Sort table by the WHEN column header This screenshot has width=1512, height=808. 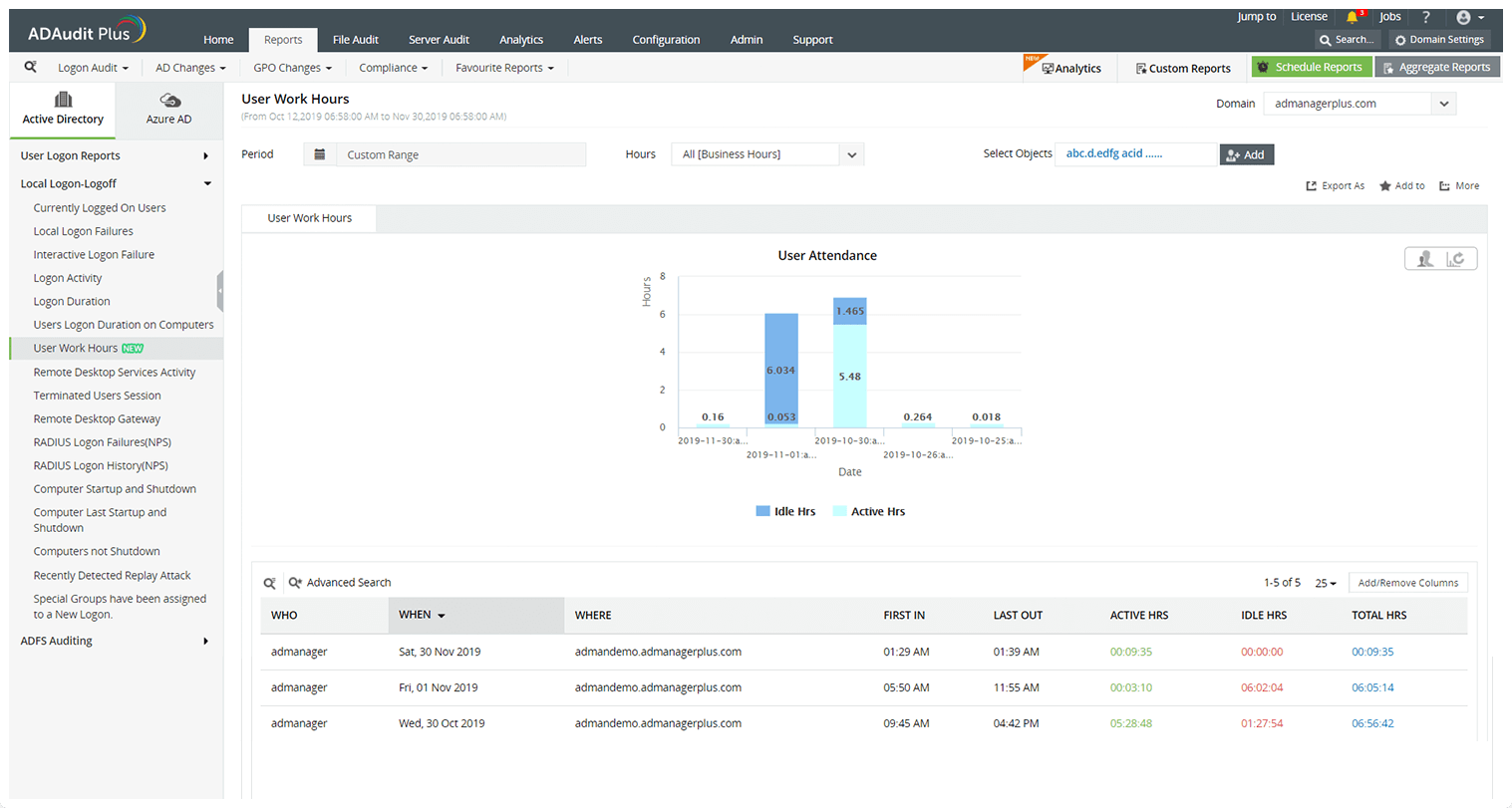point(416,615)
